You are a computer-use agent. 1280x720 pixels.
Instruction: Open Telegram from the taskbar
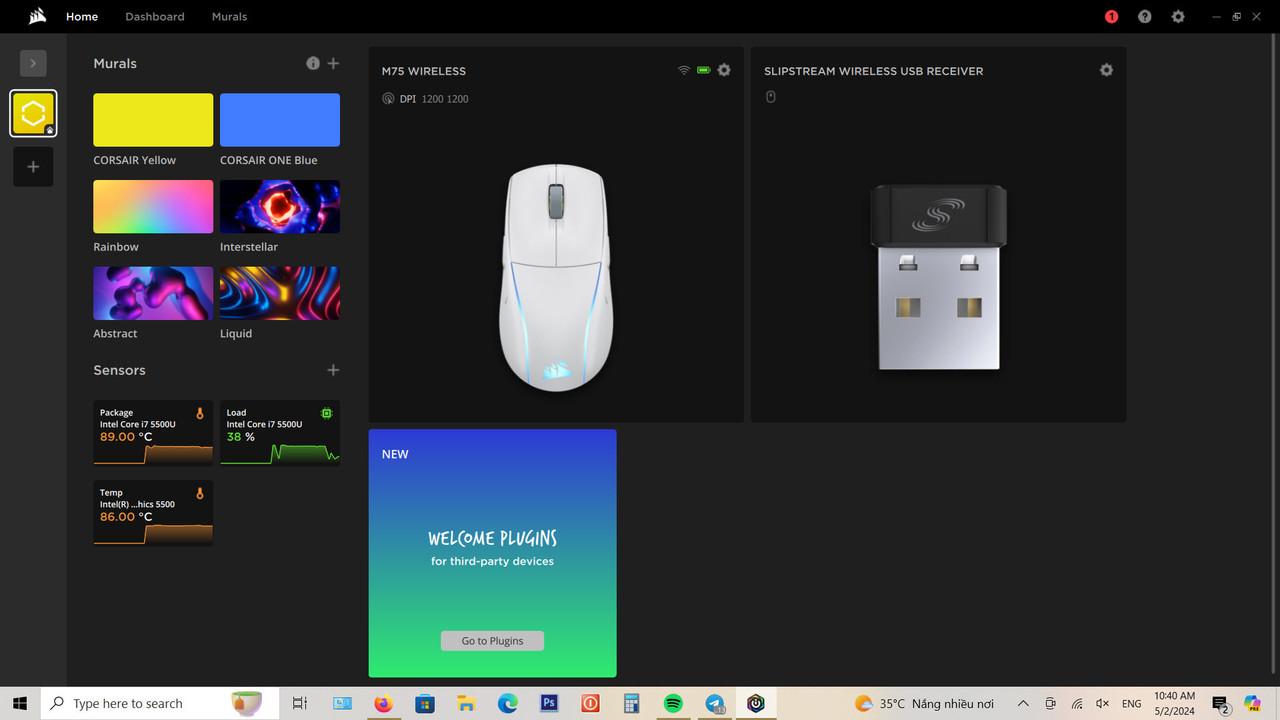tap(715, 703)
